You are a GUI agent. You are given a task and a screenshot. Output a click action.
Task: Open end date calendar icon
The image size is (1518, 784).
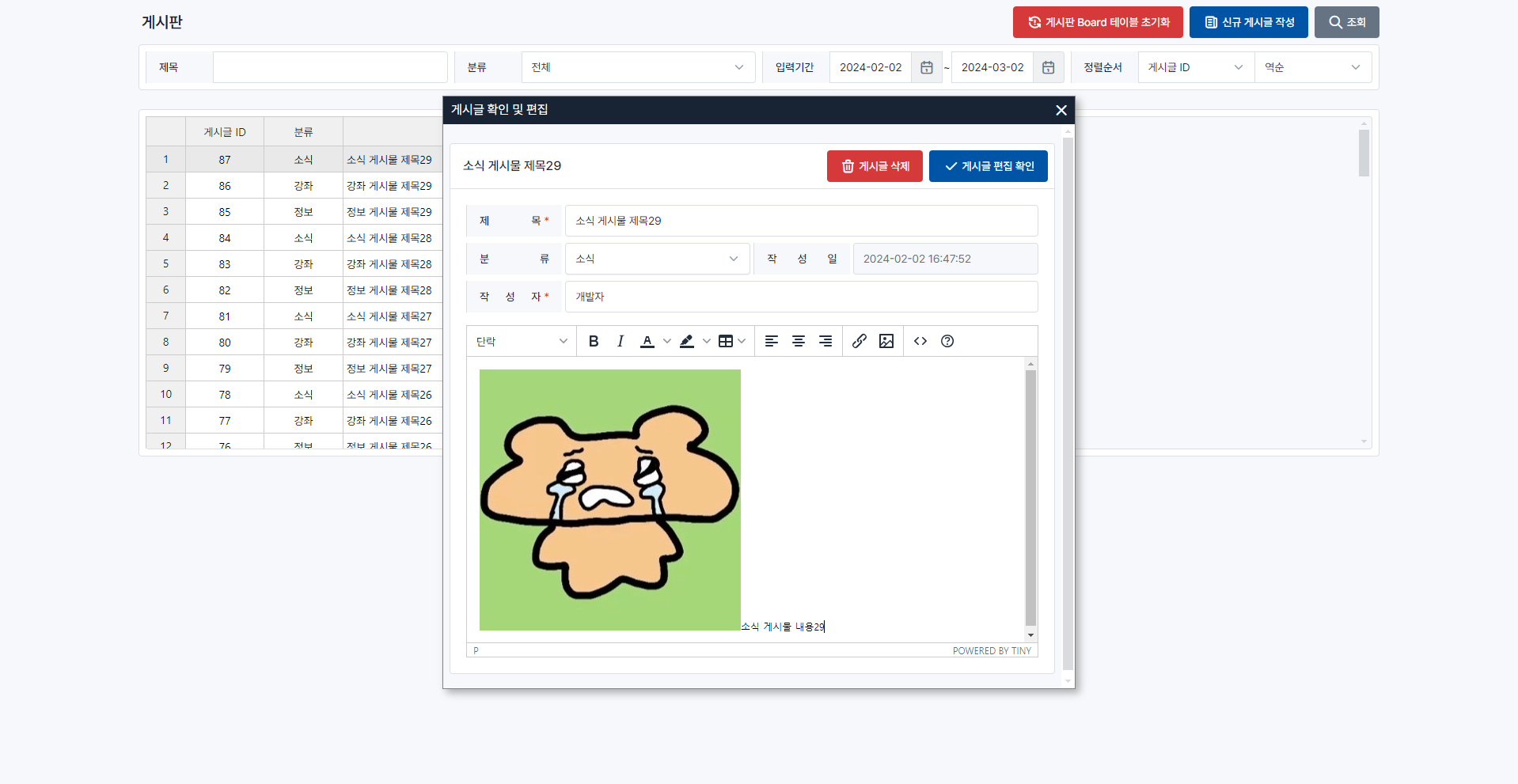tap(1049, 67)
